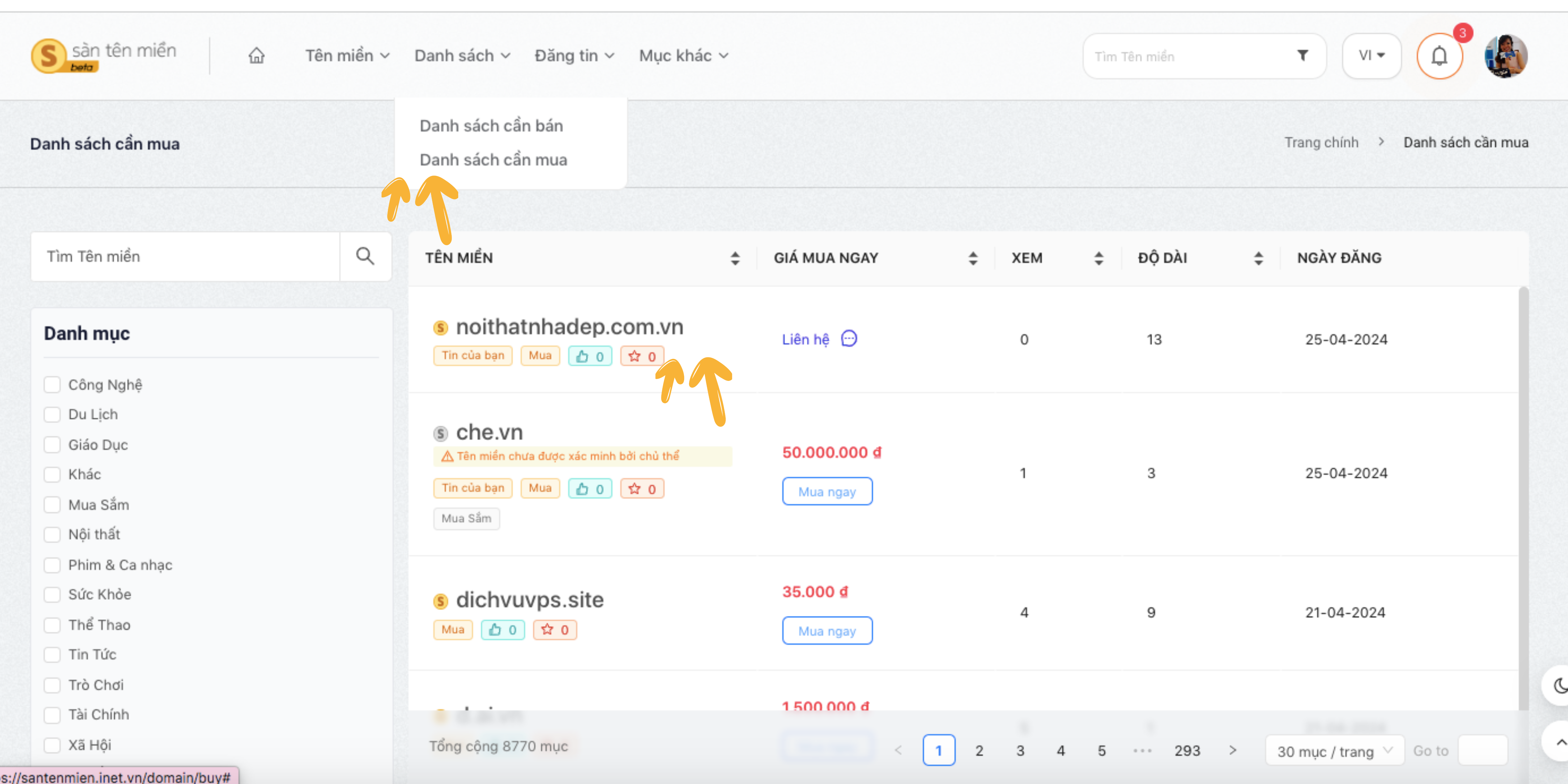Favorite noithatnhadep.com.vn with star badge

click(x=642, y=356)
